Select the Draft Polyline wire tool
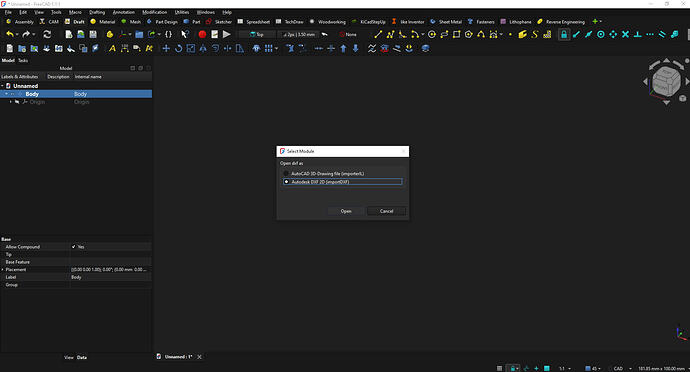This screenshot has height=372, width=690. click(390, 34)
